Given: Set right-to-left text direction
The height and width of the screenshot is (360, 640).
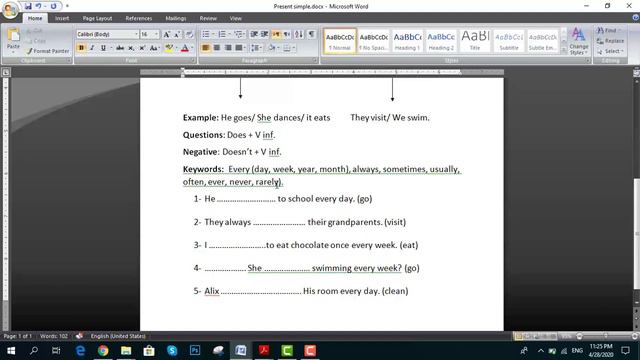Looking at the screenshot, I should tap(287, 34).
